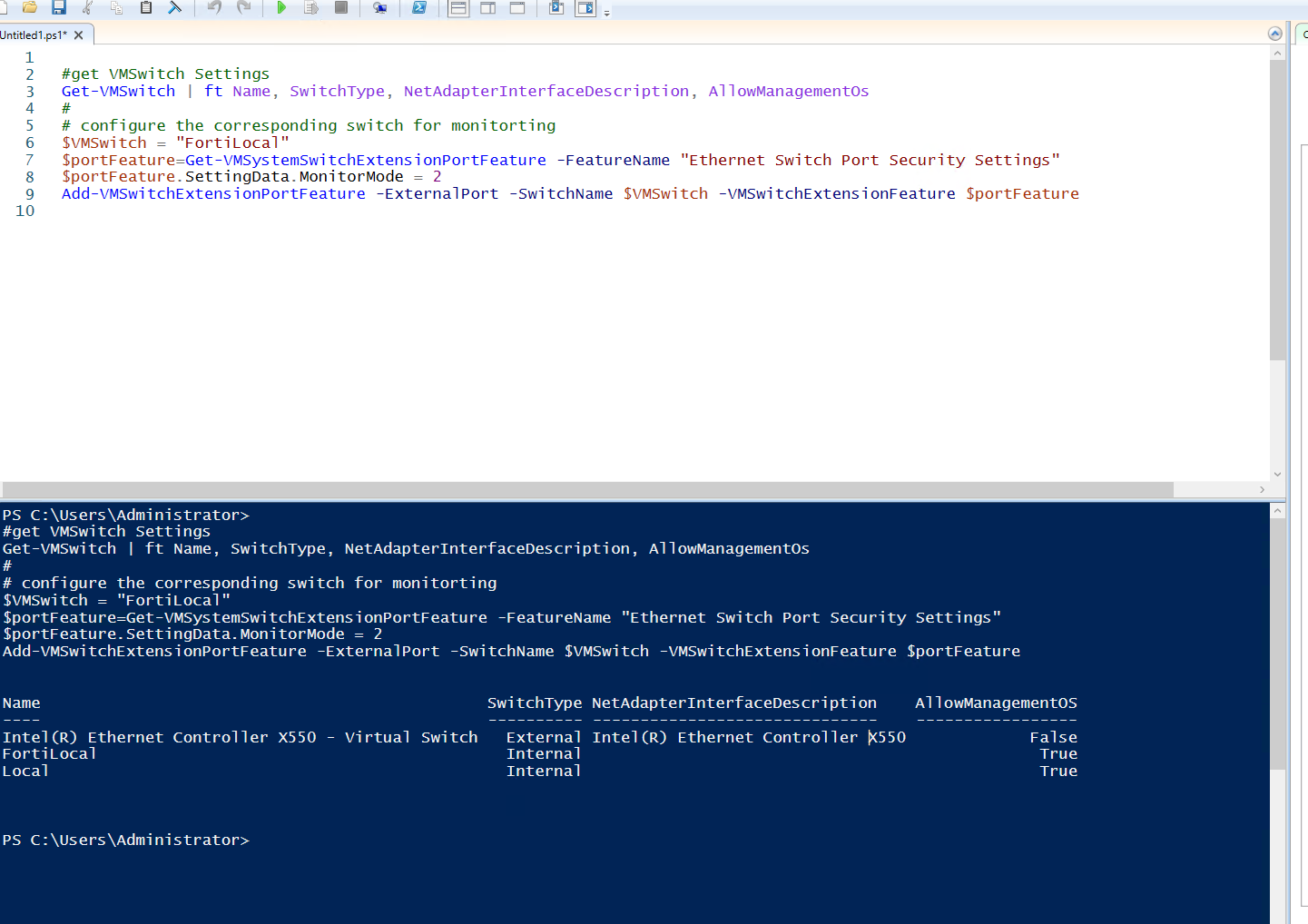Screen dimensions: 1308x924
Task: Click the Open Script folder icon
Action: pyautogui.click(x=30, y=8)
